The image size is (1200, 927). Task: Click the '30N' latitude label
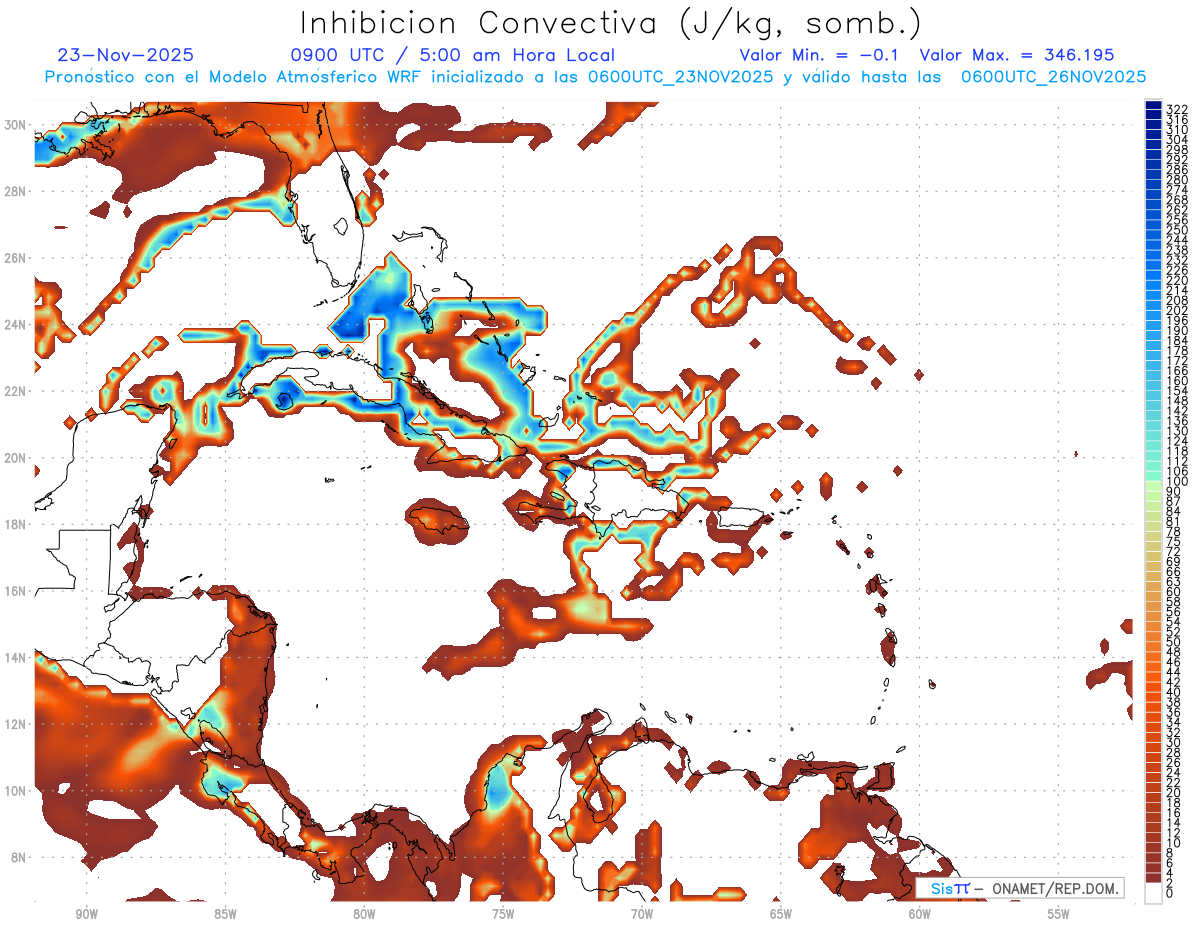click(x=16, y=125)
